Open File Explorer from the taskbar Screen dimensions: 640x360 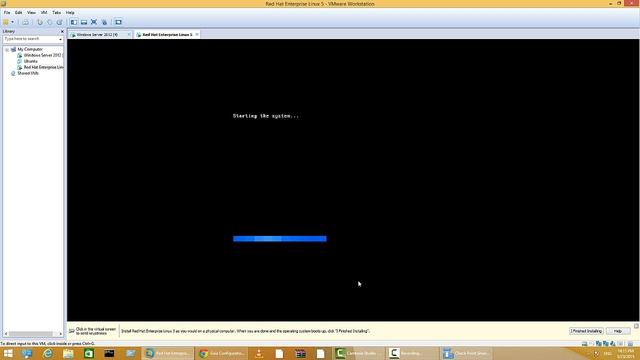68,353
